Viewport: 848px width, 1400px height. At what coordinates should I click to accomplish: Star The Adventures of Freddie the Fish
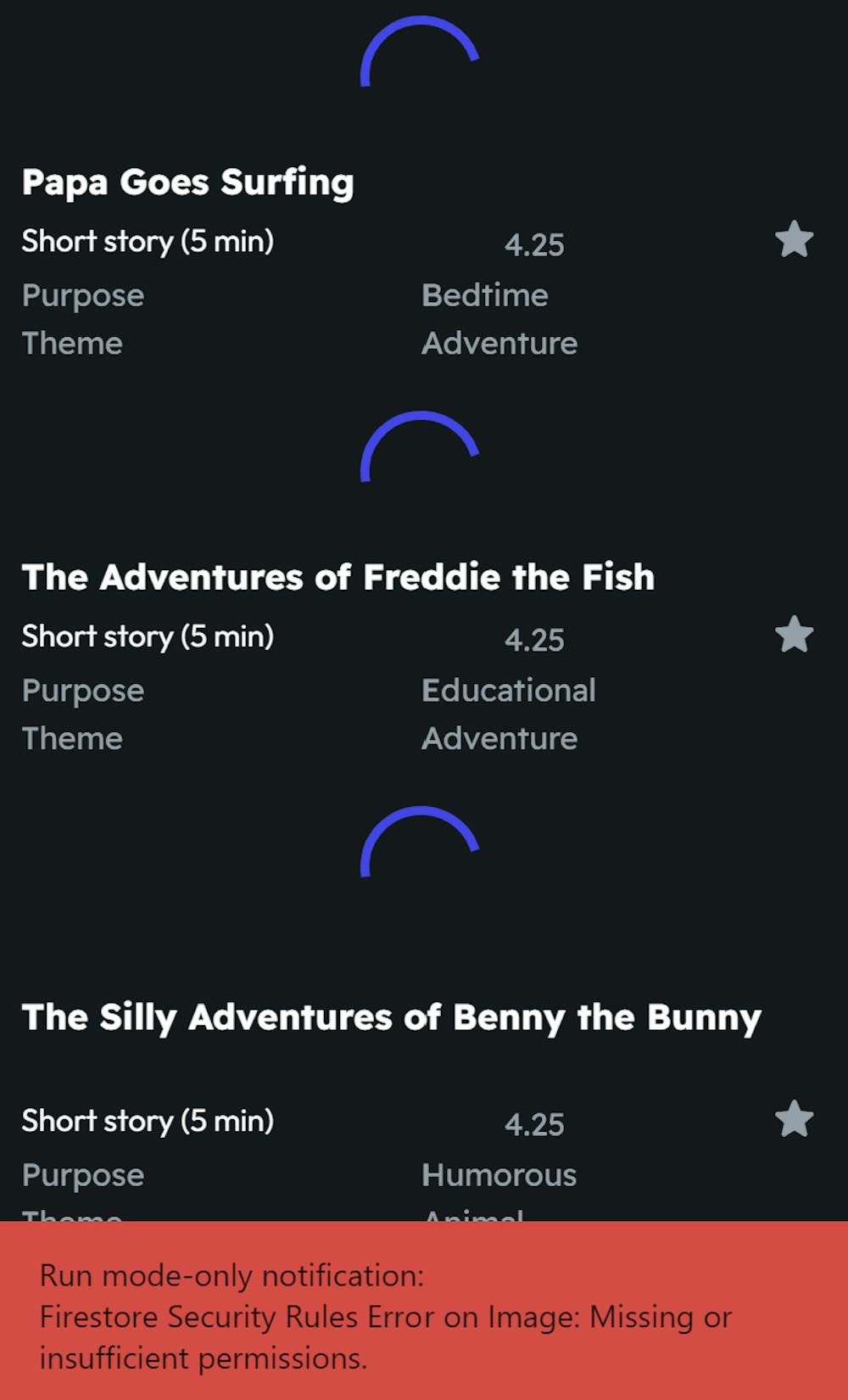tap(794, 636)
